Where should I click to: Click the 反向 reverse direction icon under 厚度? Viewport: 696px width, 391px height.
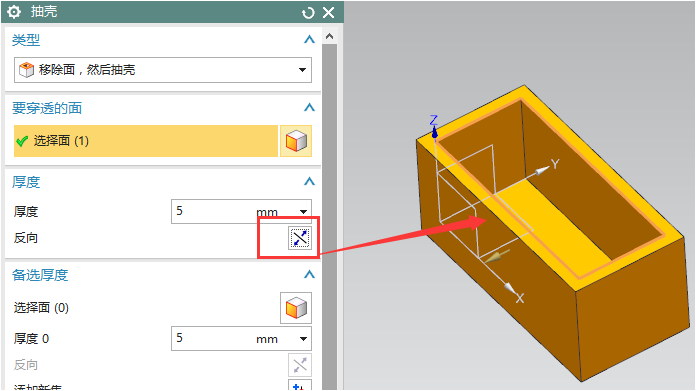point(300,238)
